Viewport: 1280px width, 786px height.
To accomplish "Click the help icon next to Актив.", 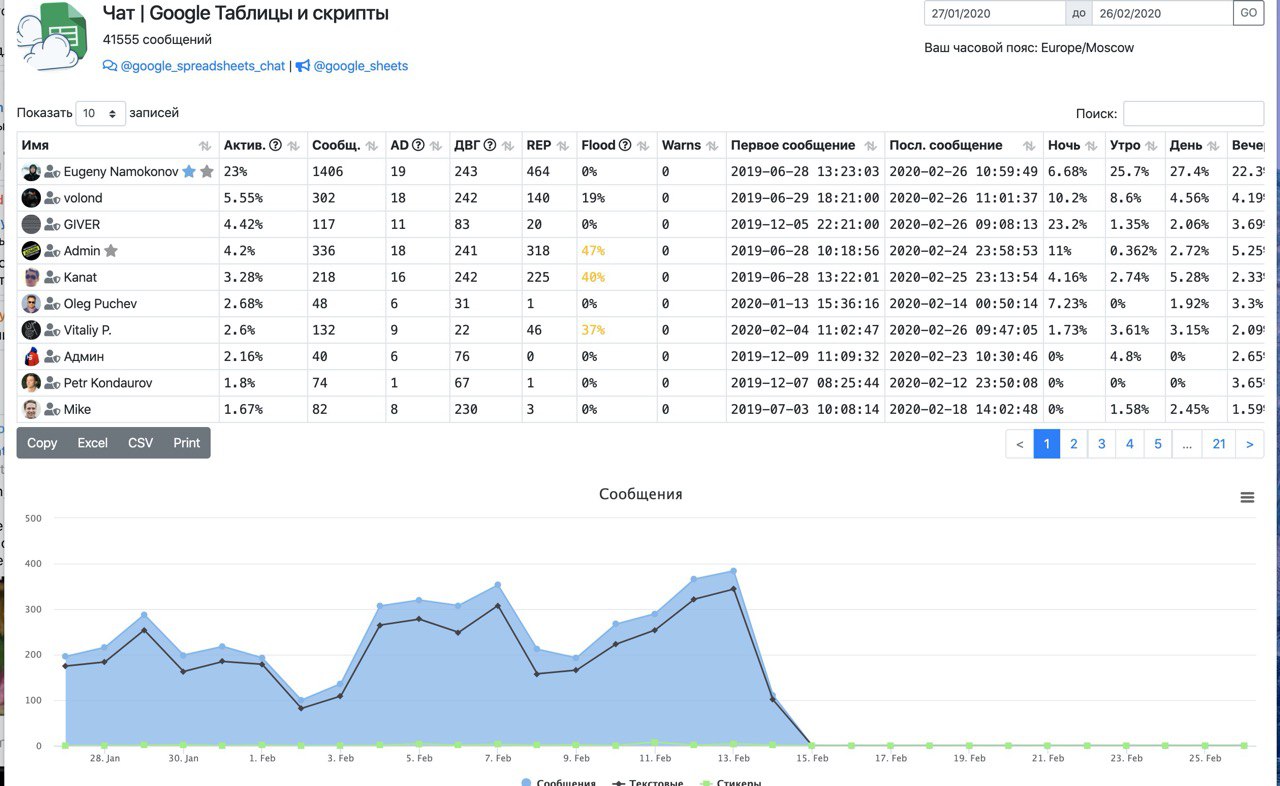I will pyautogui.click(x=276, y=145).
